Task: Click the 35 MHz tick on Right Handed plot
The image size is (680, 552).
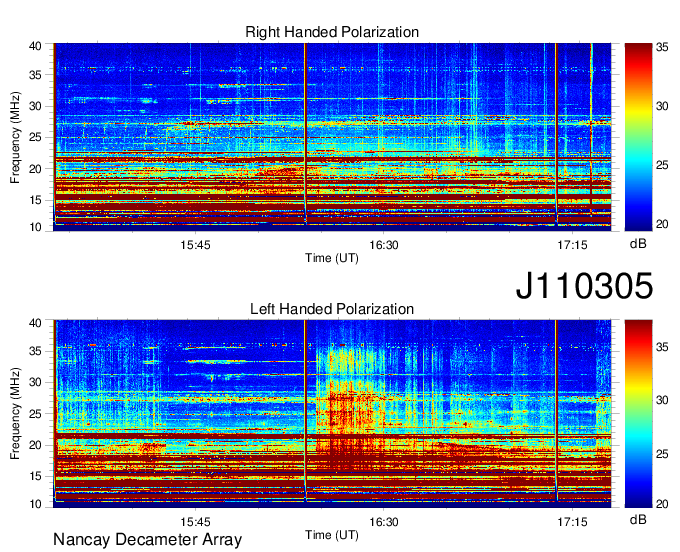Action: [35, 75]
